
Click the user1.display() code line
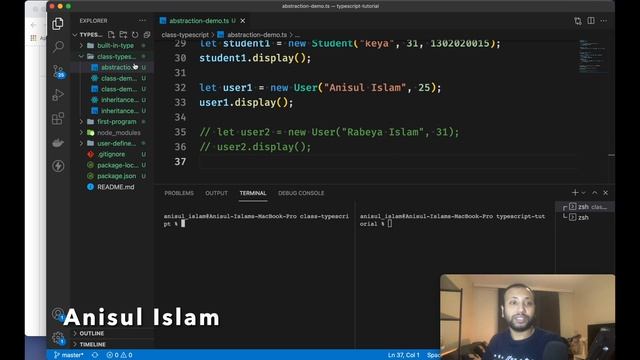pos(246,102)
